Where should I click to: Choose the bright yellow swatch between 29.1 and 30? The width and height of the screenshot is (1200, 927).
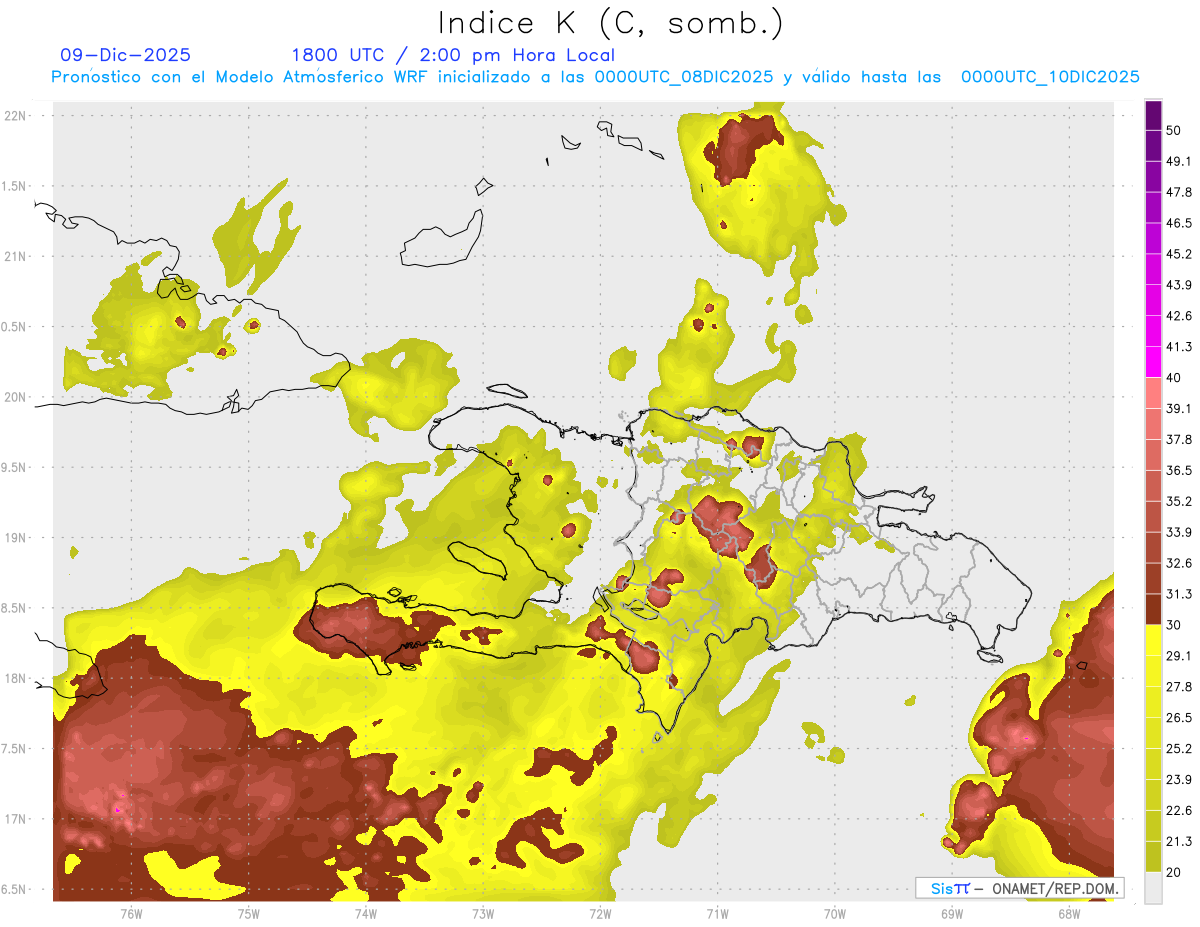click(1154, 640)
